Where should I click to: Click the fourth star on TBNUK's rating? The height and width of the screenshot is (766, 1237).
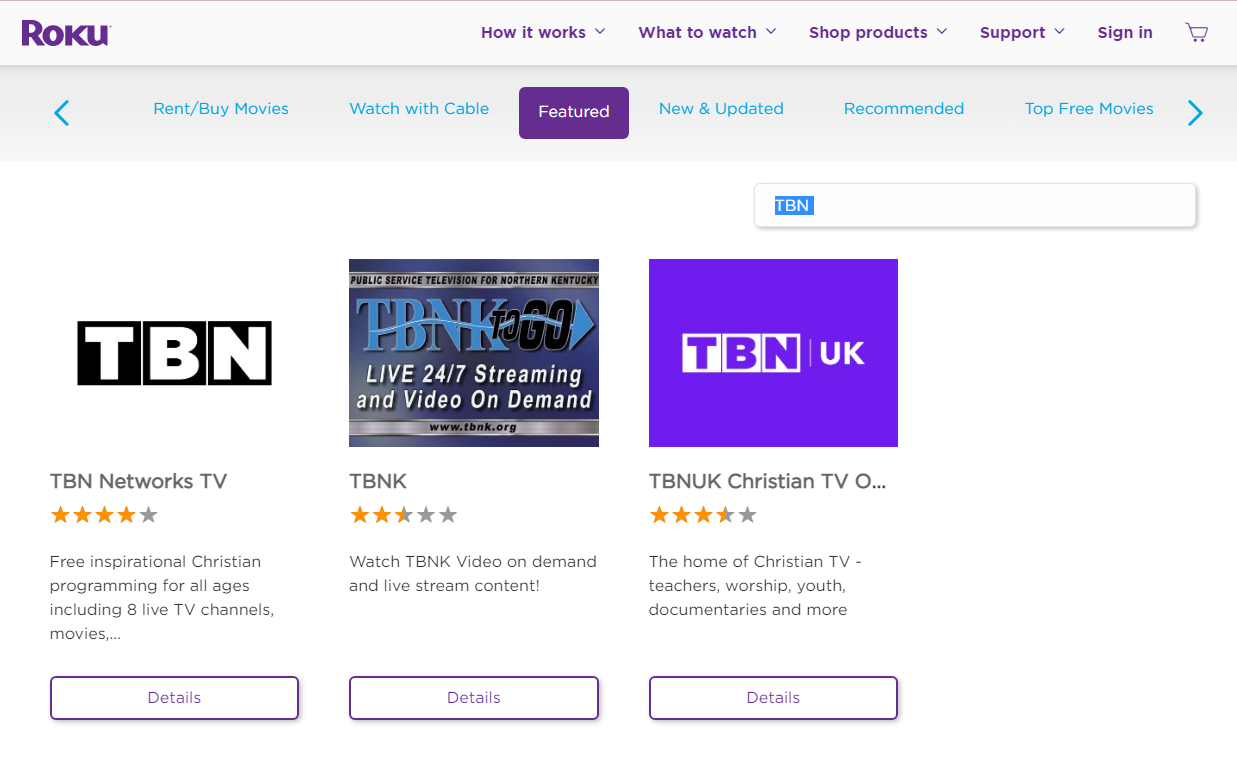[x=727, y=514]
